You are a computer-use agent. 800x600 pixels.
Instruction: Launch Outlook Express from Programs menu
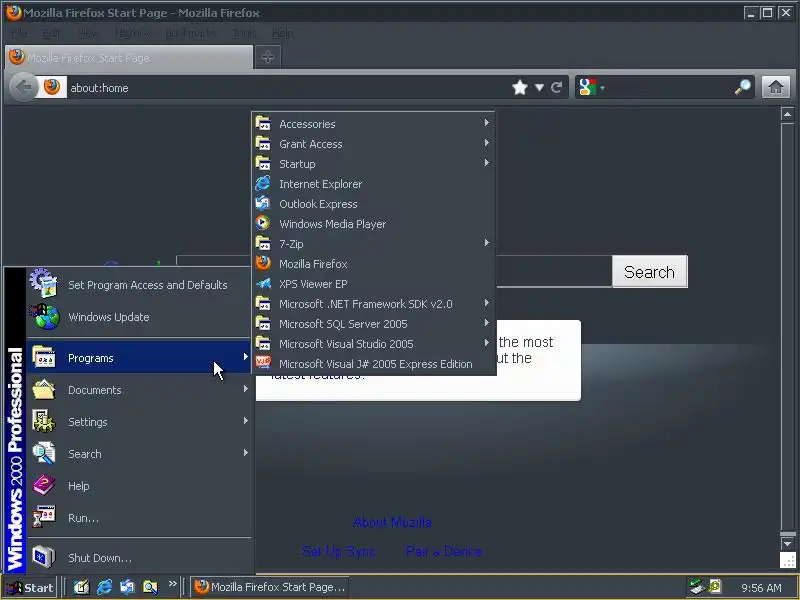373,204
